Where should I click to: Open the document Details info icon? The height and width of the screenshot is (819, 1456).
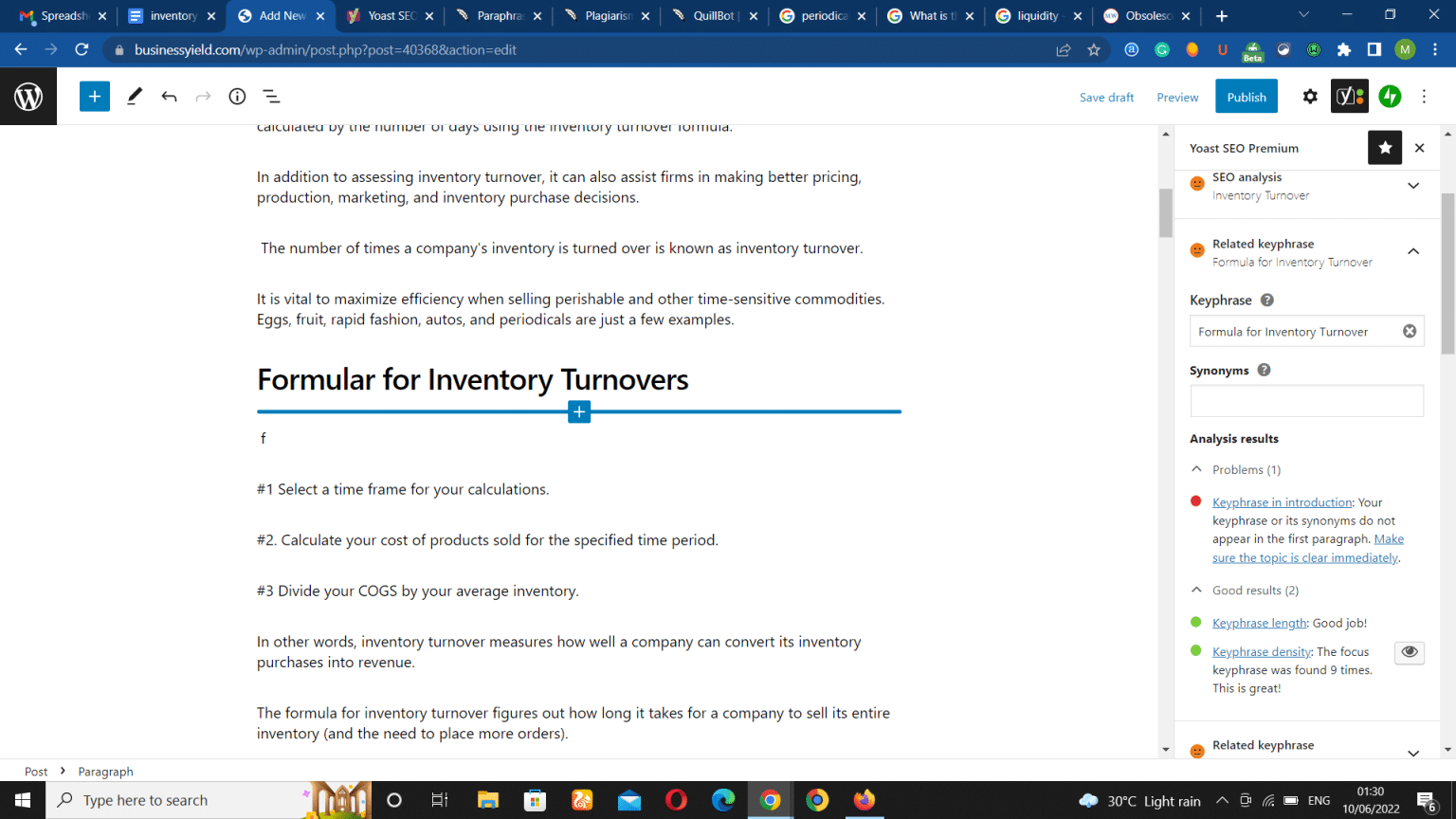point(237,97)
